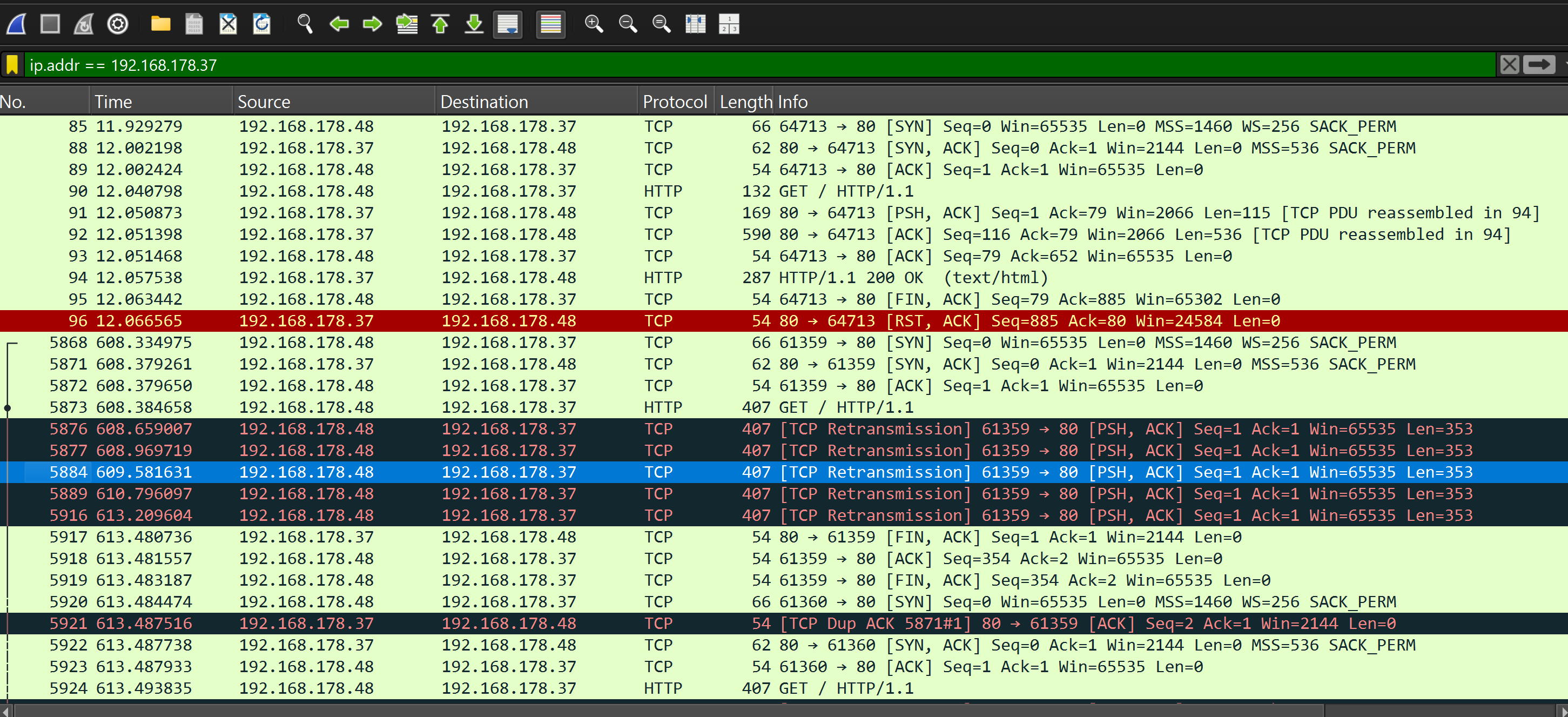Go to specified packet icon
This screenshot has width=1568, height=717.
407,24
